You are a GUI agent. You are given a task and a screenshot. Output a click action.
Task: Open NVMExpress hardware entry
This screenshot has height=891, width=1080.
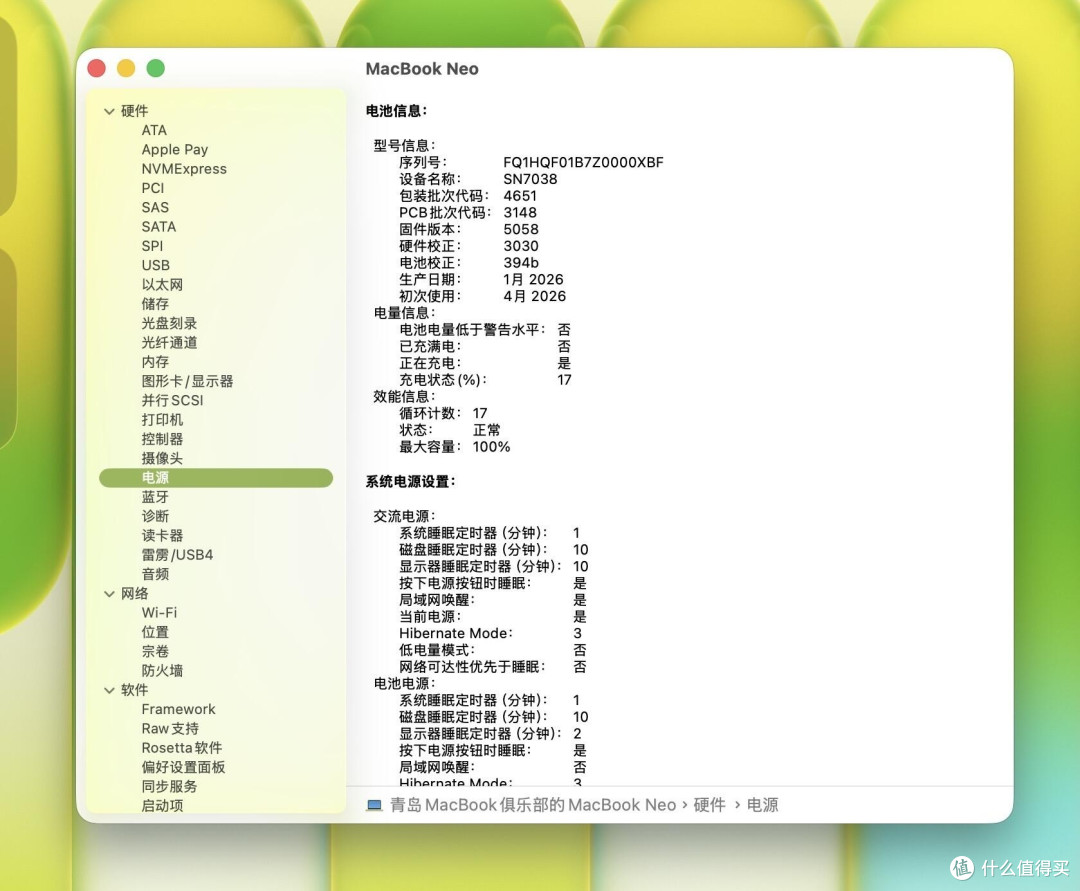[184, 169]
